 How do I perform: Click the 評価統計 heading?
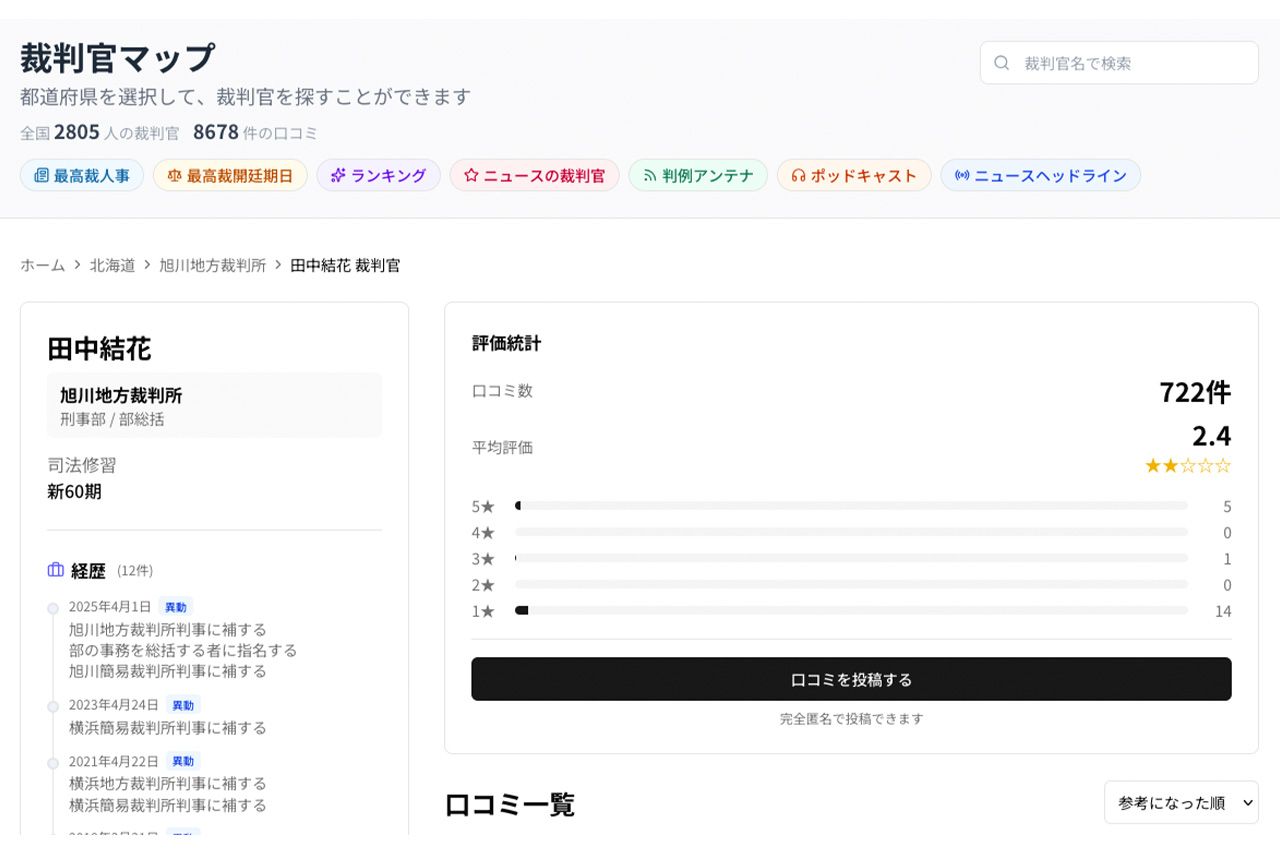506,343
